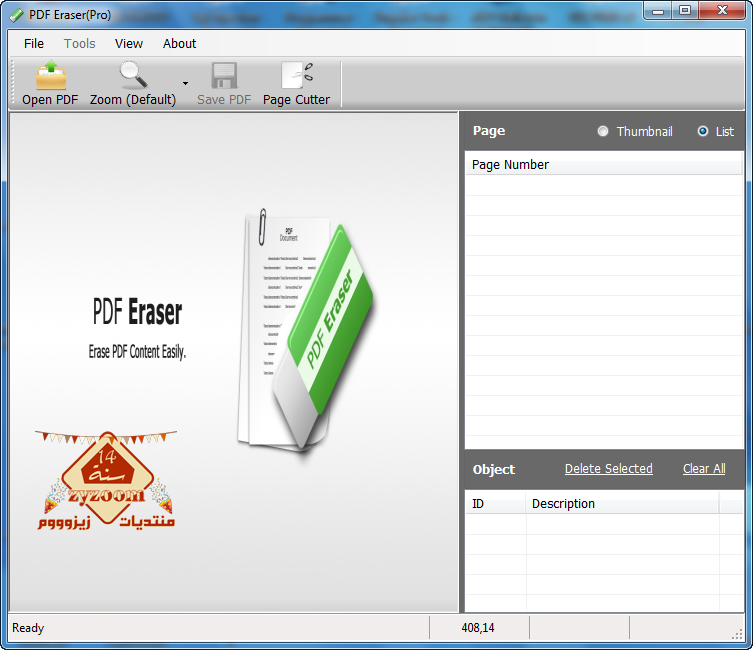Open the About menu

coord(179,44)
